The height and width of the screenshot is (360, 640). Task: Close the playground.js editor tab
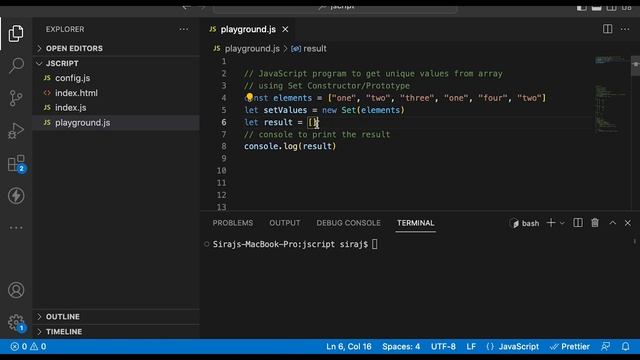tap(285, 29)
